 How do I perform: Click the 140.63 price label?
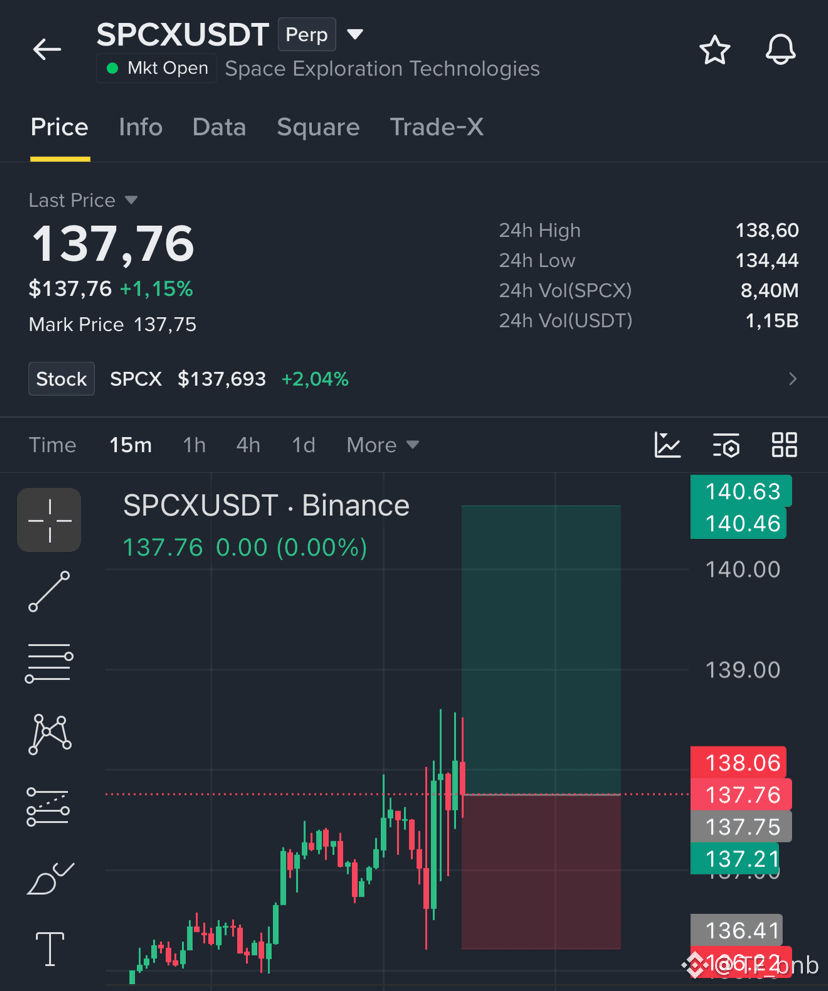[741, 491]
